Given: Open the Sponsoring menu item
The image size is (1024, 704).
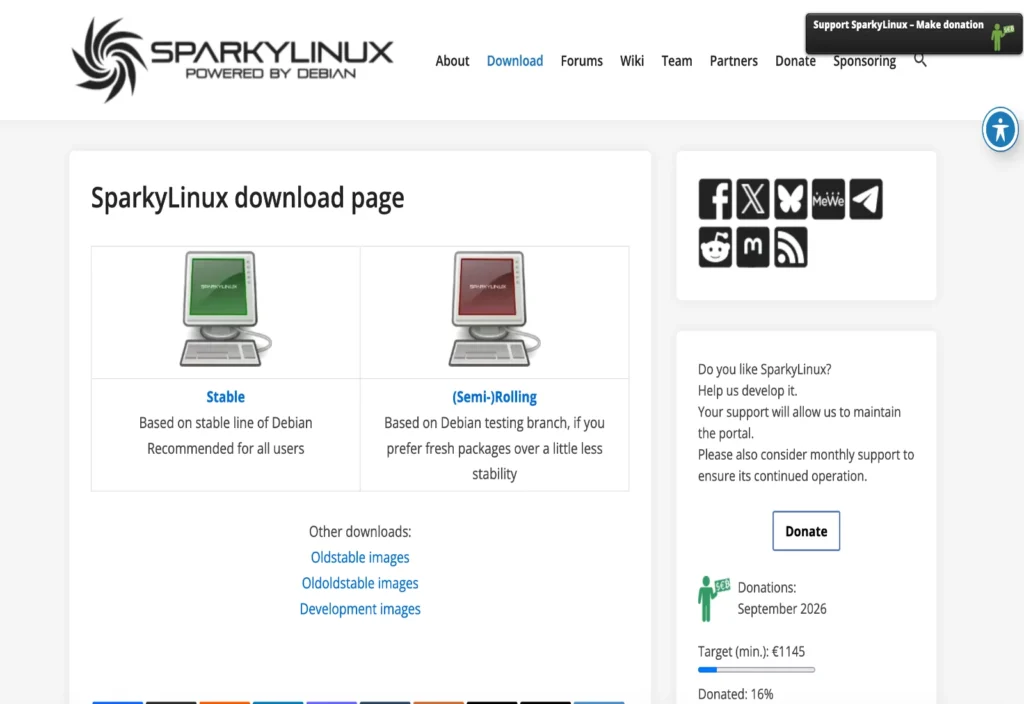Looking at the screenshot, I should pyautogui.click(x=864, y=61).
